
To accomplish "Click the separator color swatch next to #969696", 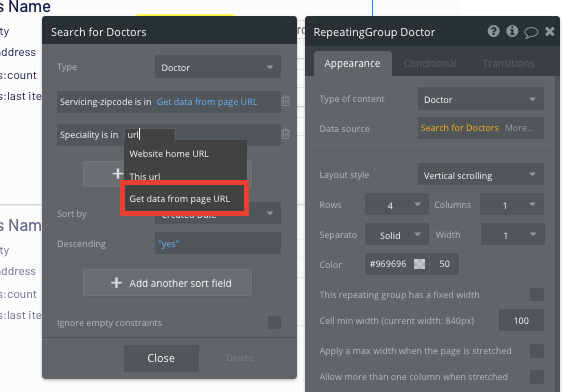I will pyautogui.click(x=419, y=264).
